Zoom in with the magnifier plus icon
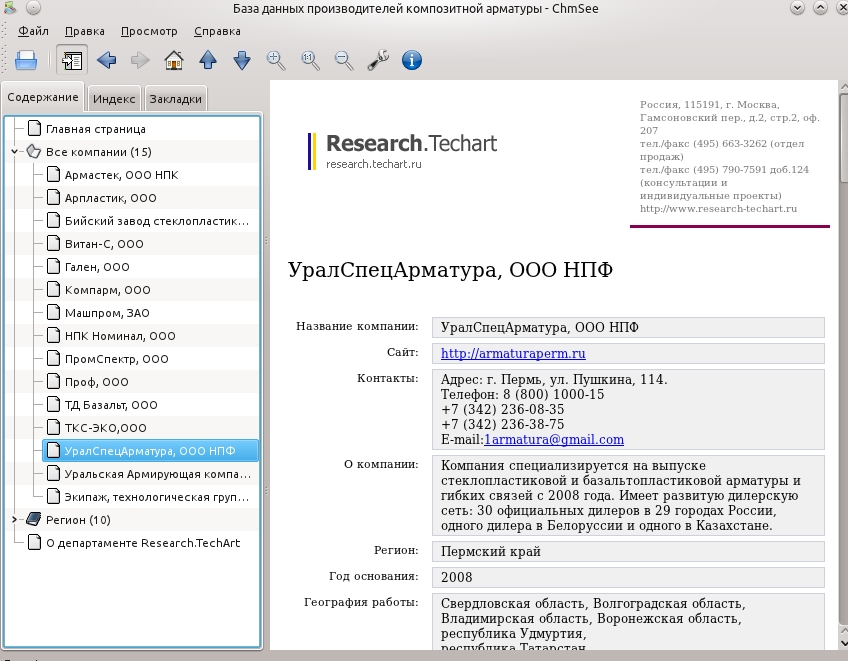This screenshot has width=848, height=661. click(x=276, y=60)
